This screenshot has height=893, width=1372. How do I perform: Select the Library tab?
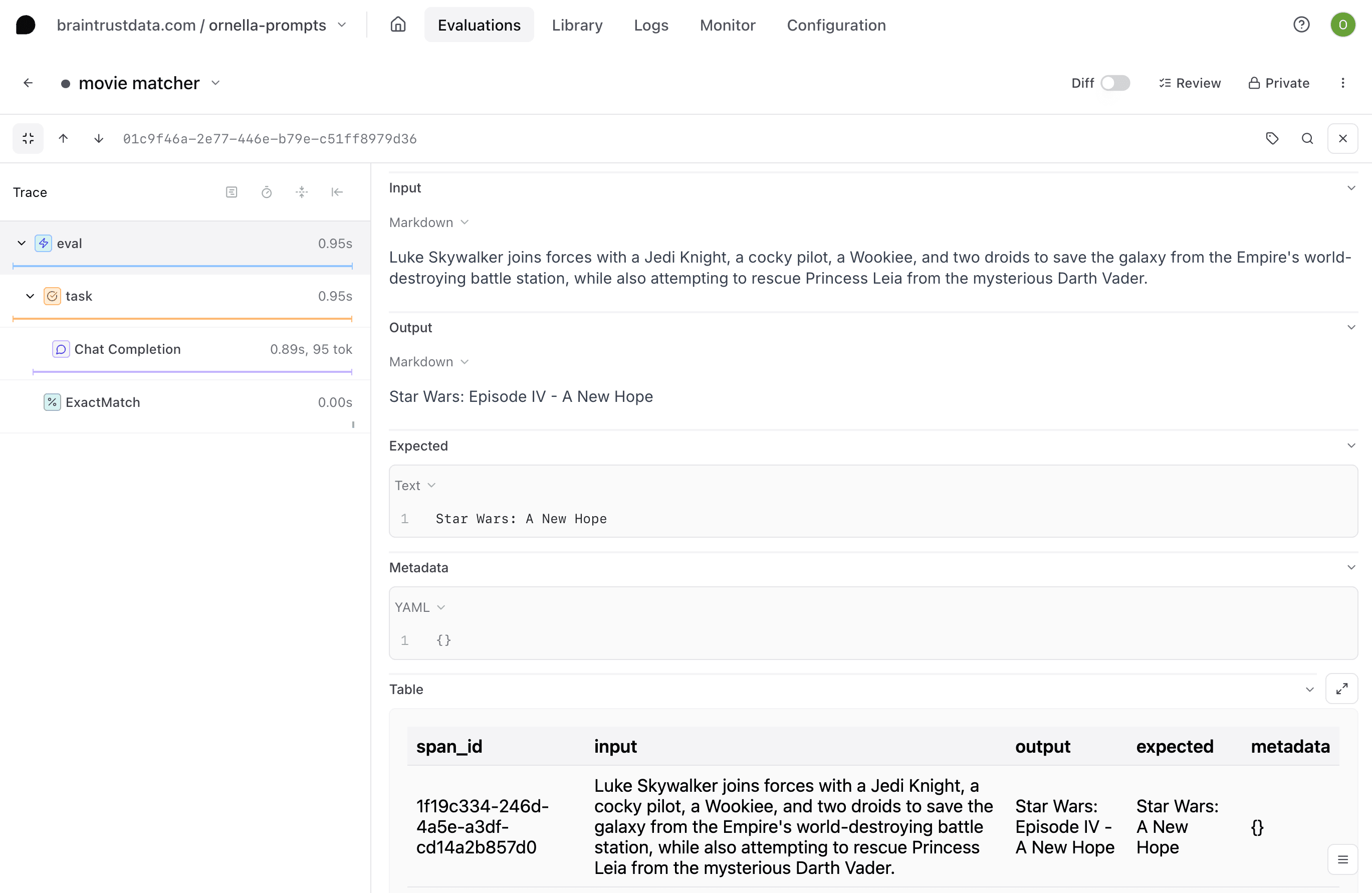pos(576,25)
